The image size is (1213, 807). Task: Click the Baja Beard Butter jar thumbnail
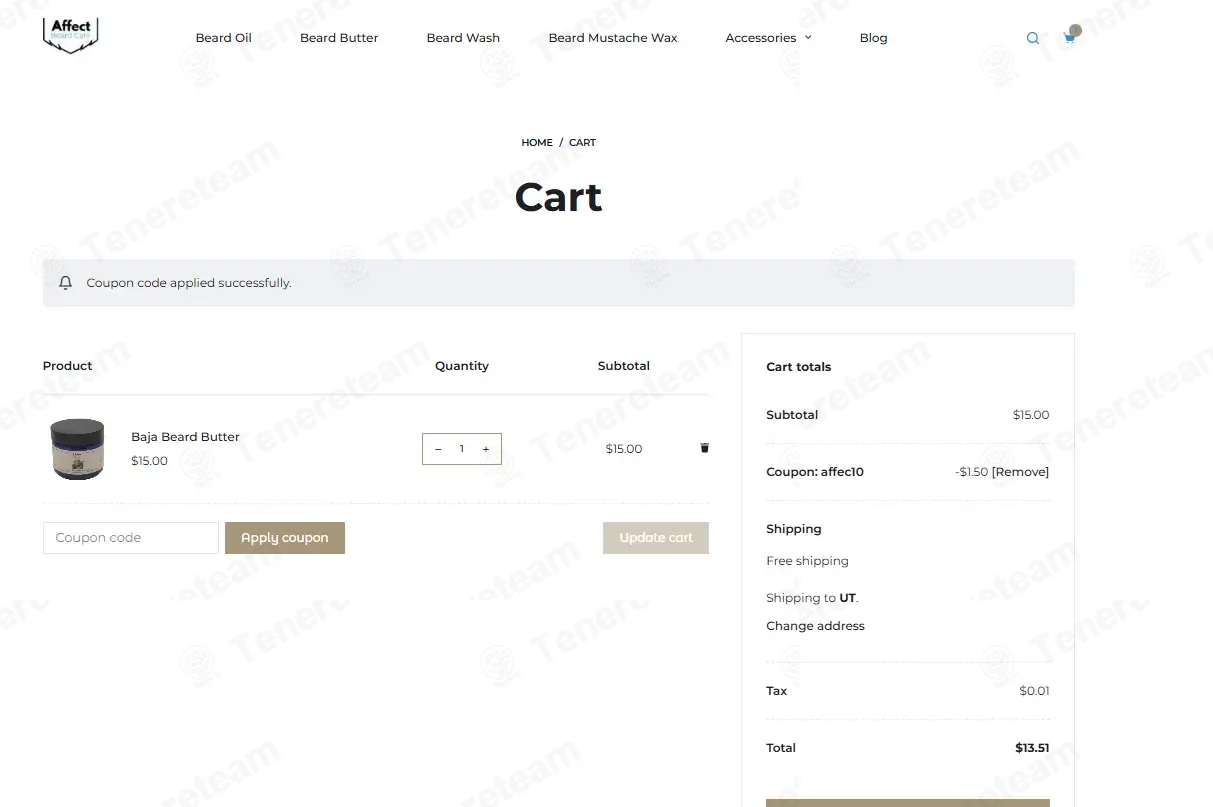(x=77, y=449)
